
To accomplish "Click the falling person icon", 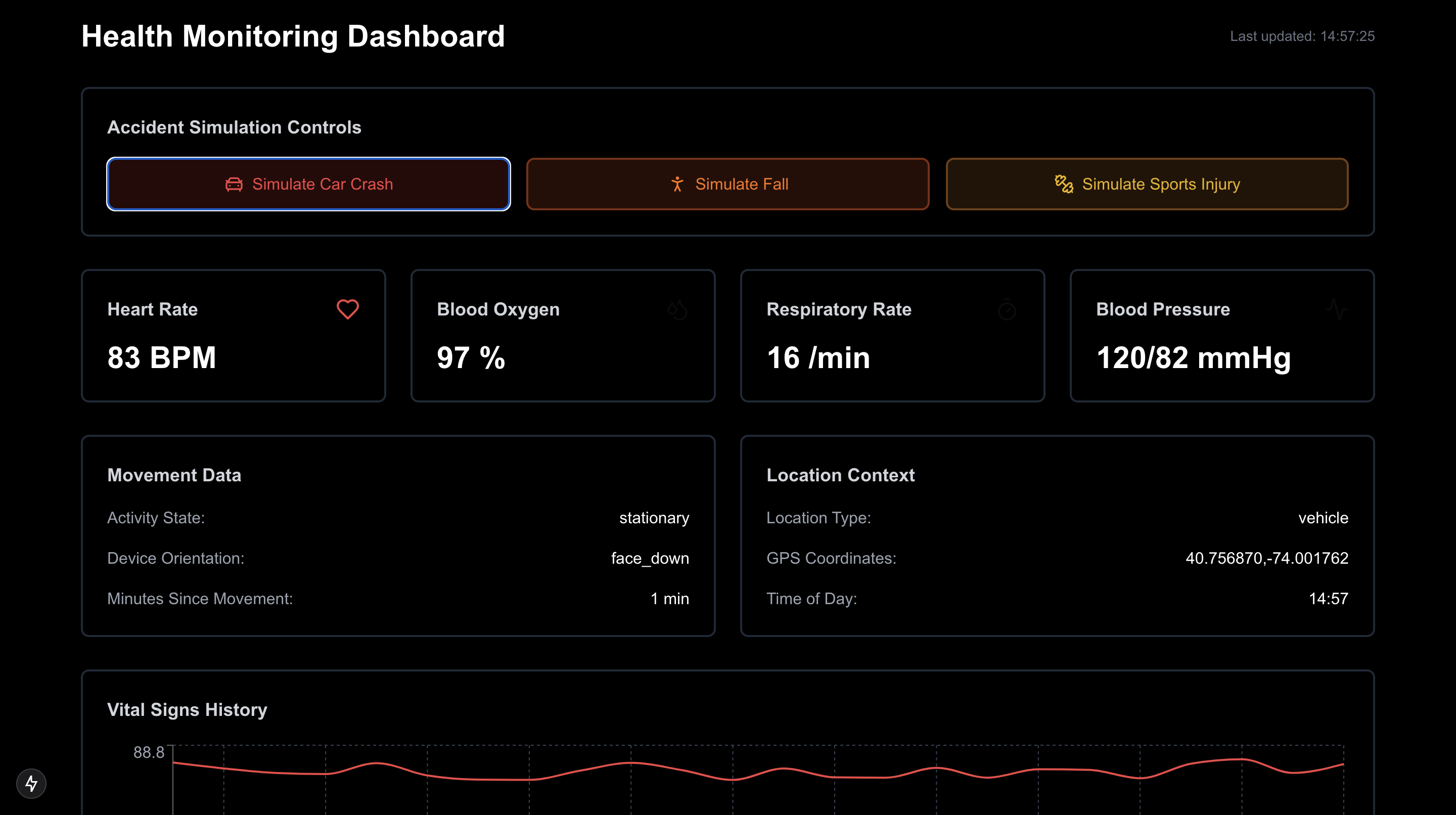I will [x=677, y=184].
